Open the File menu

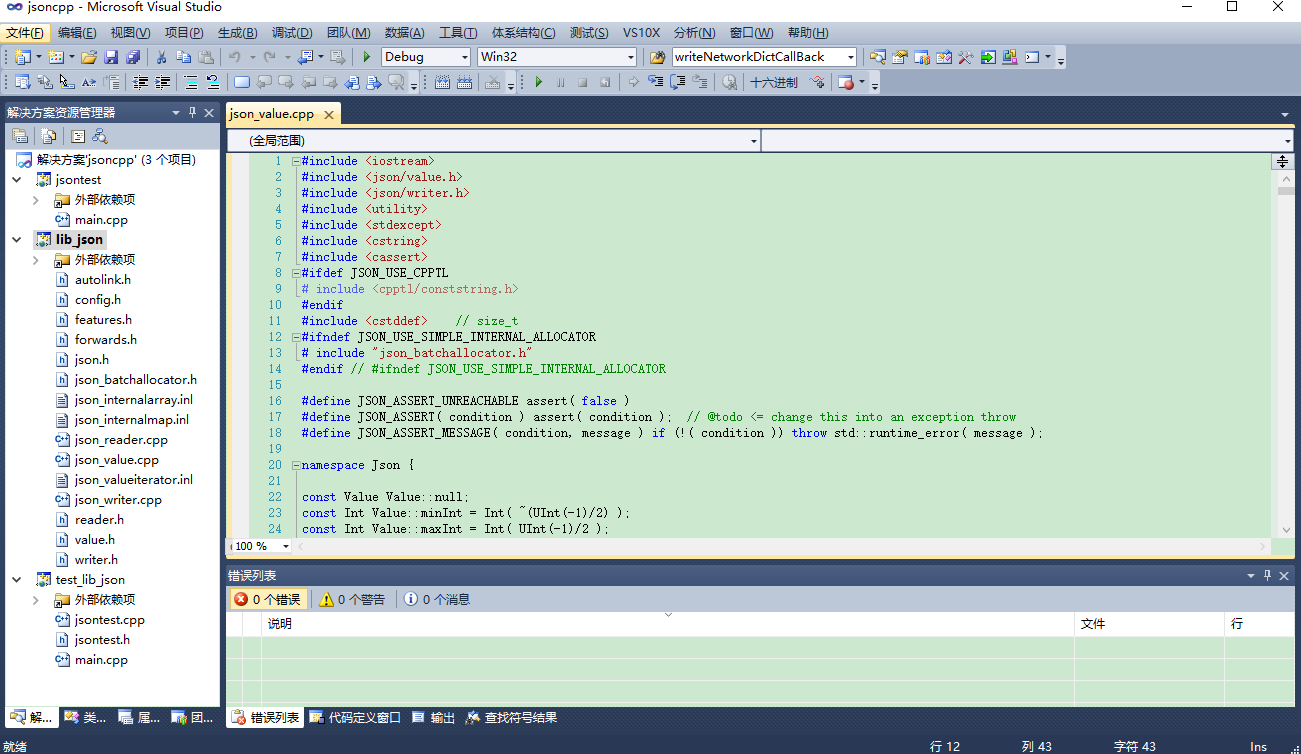tap(24, 33)
